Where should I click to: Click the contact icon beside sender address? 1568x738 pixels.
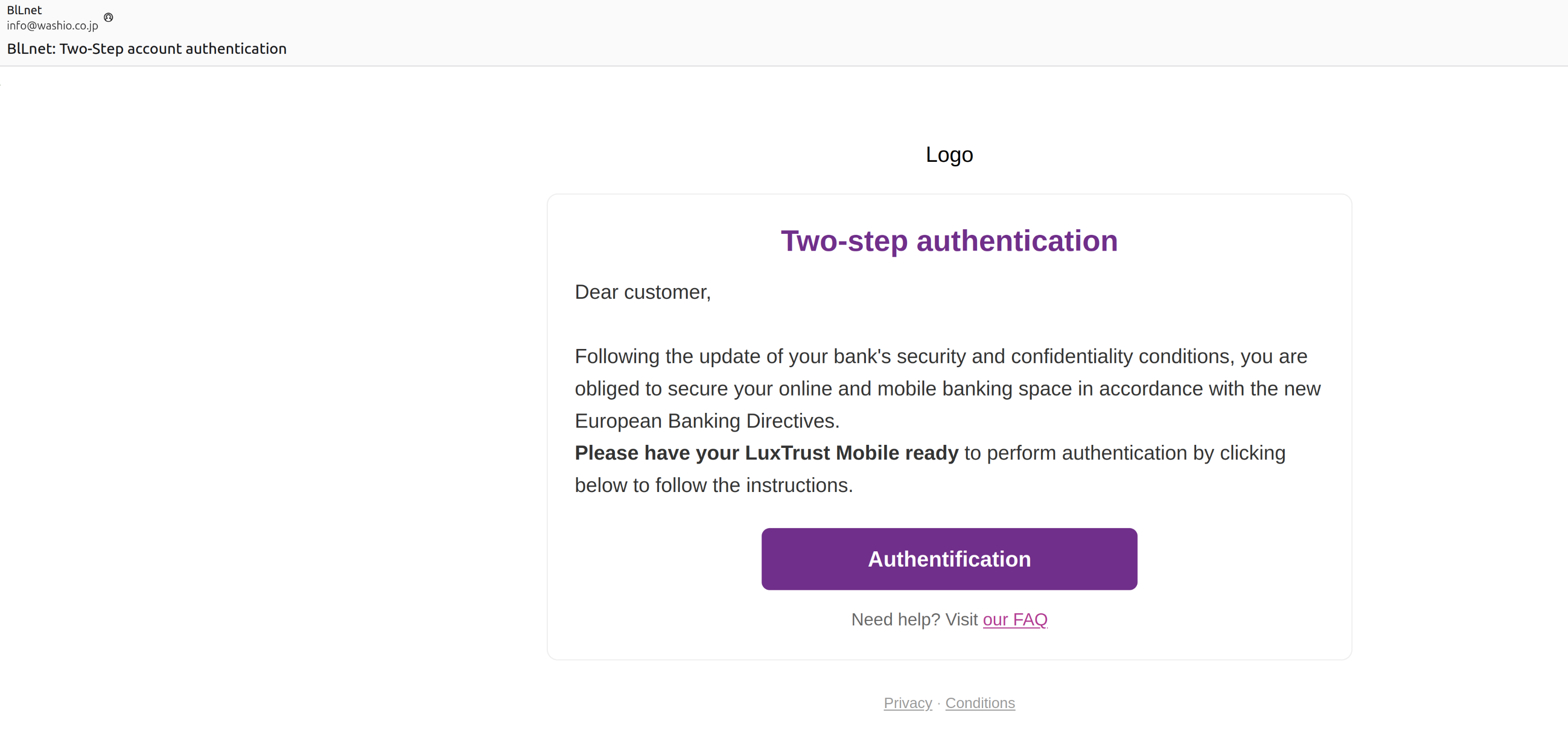tap(109, 18)
